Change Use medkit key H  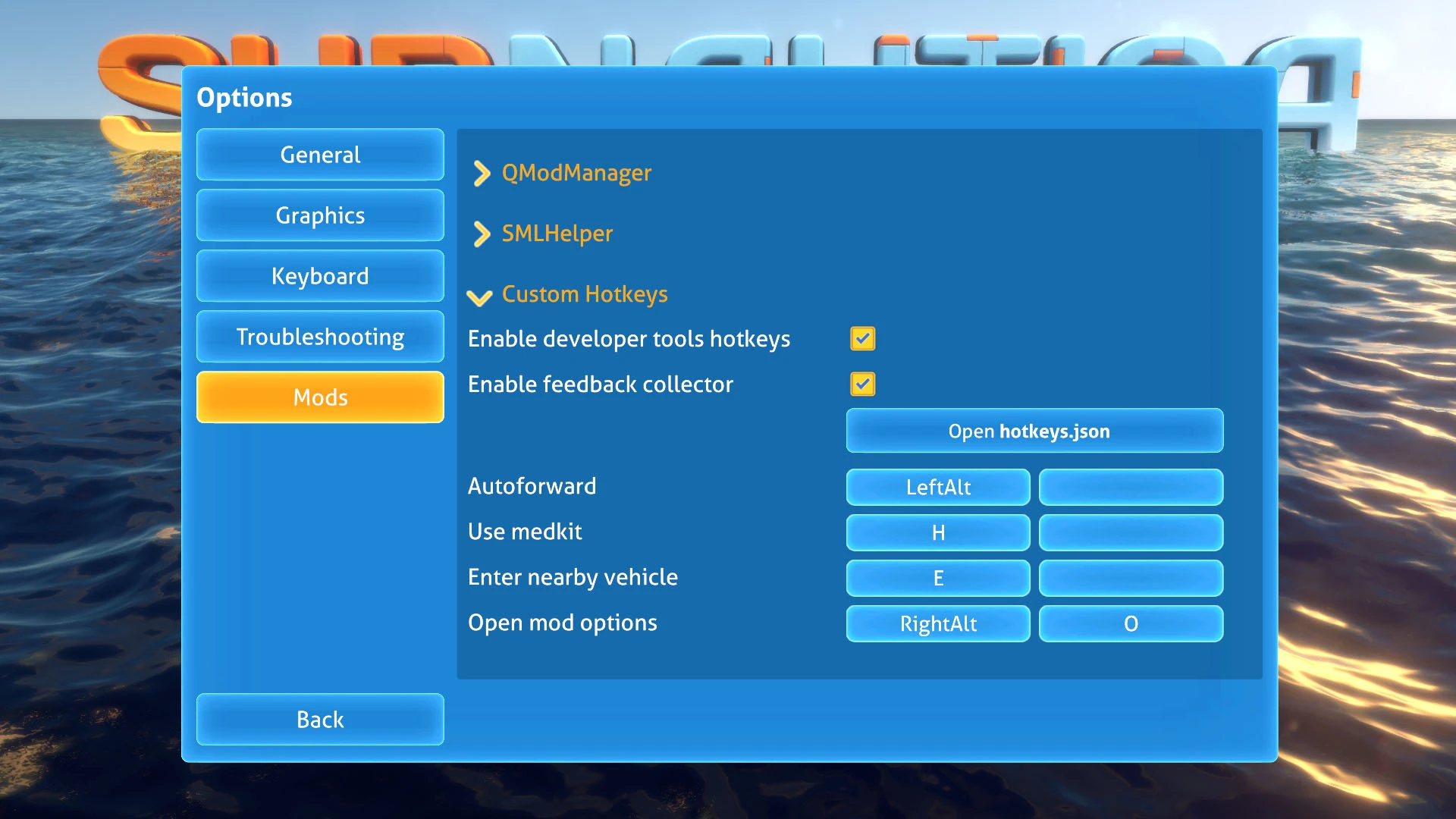[x=937, y=532]
